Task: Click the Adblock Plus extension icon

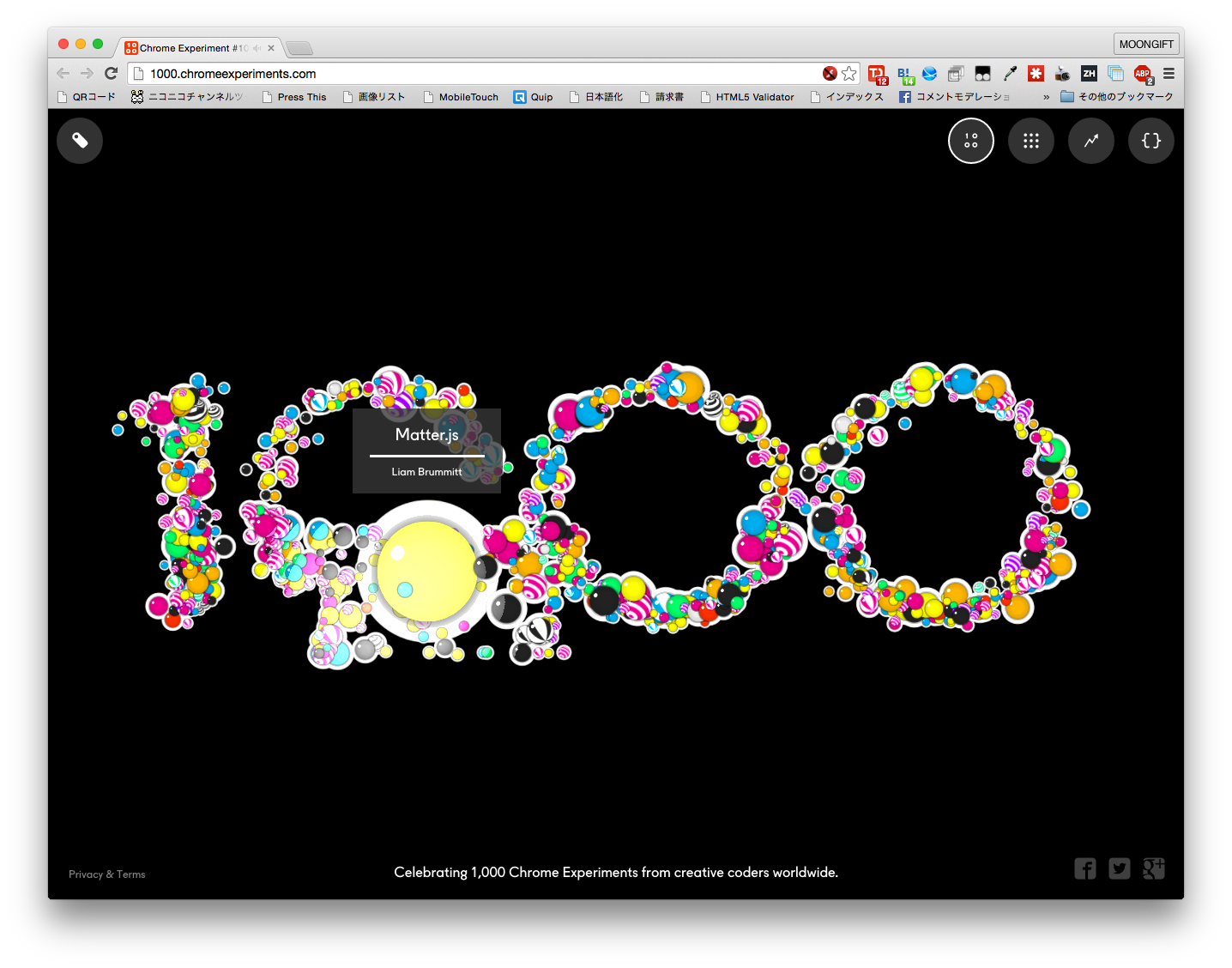Action: point(1143,74)
